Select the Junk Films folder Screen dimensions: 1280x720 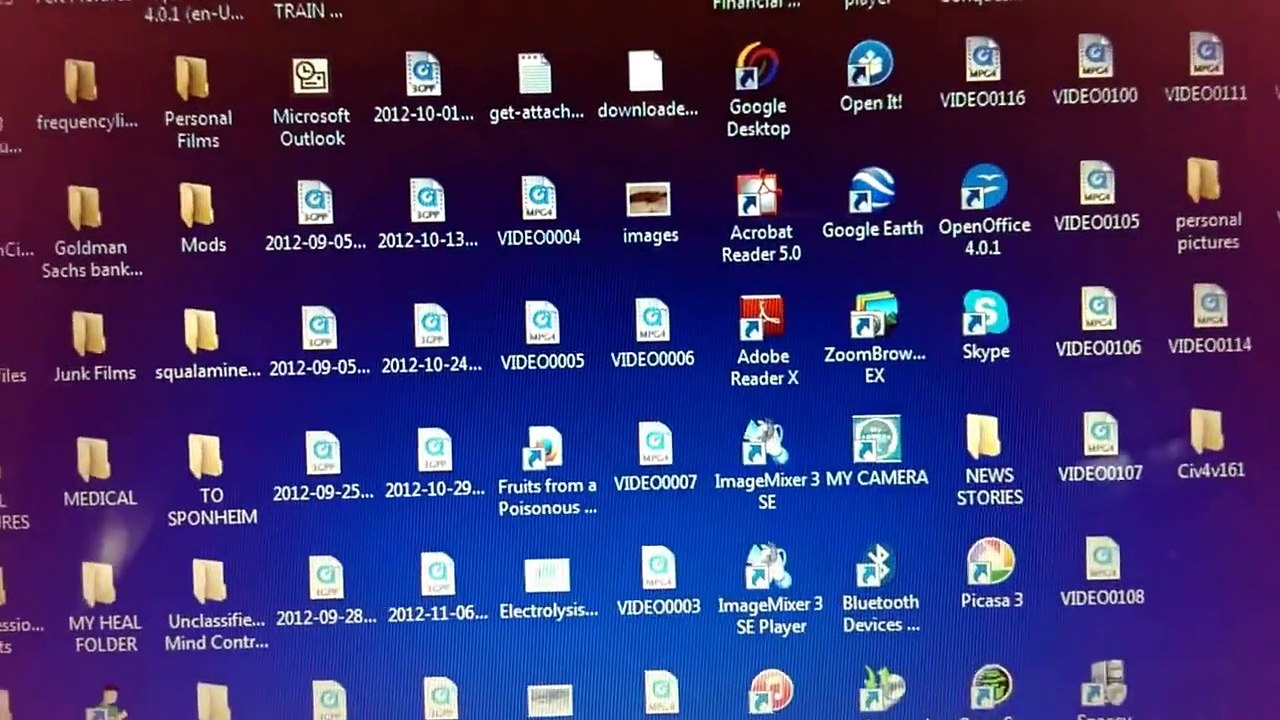coord(88,334)
